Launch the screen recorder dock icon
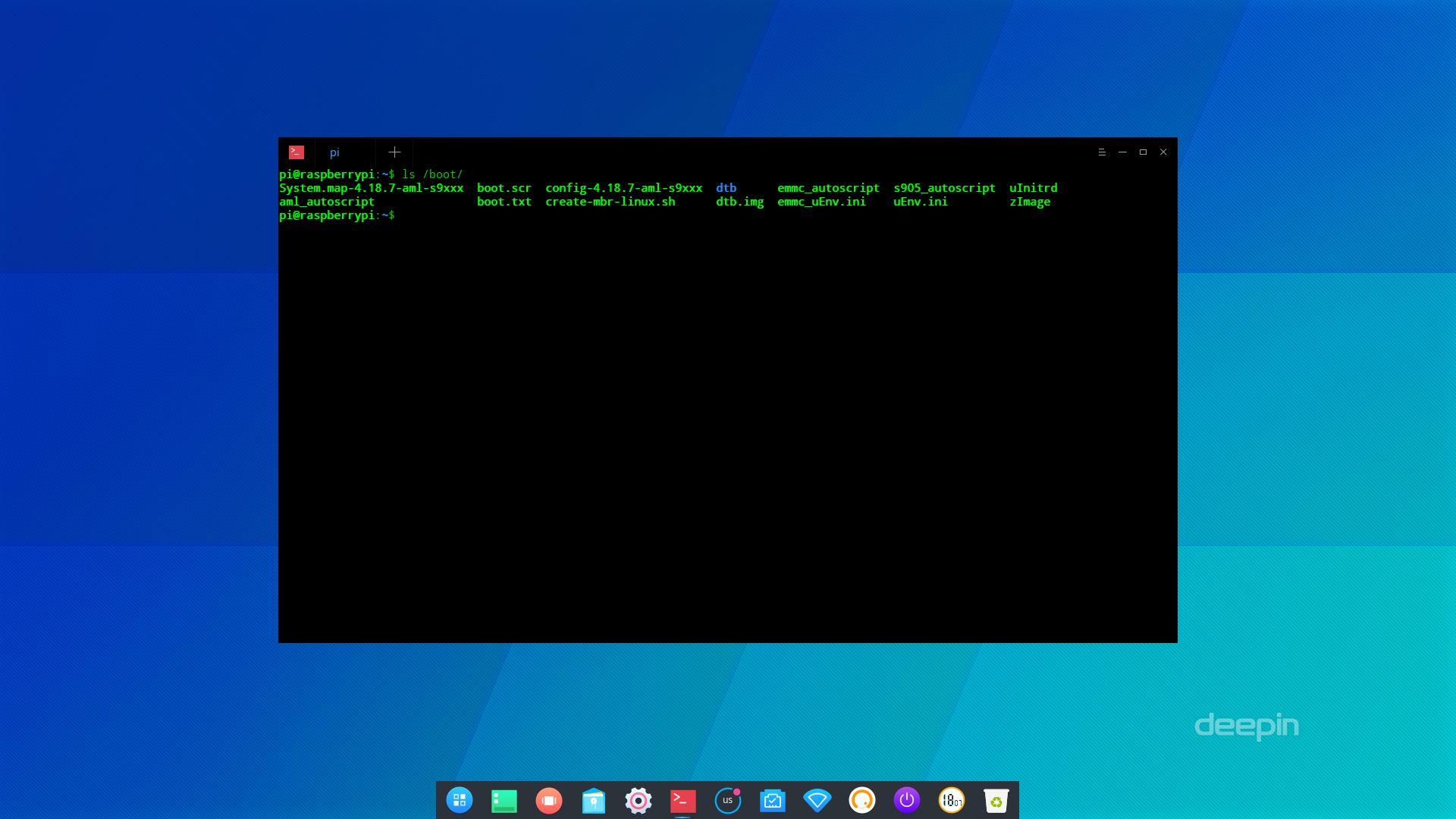The height and width of the screenshot is (819, 1456). pos(548,800)
